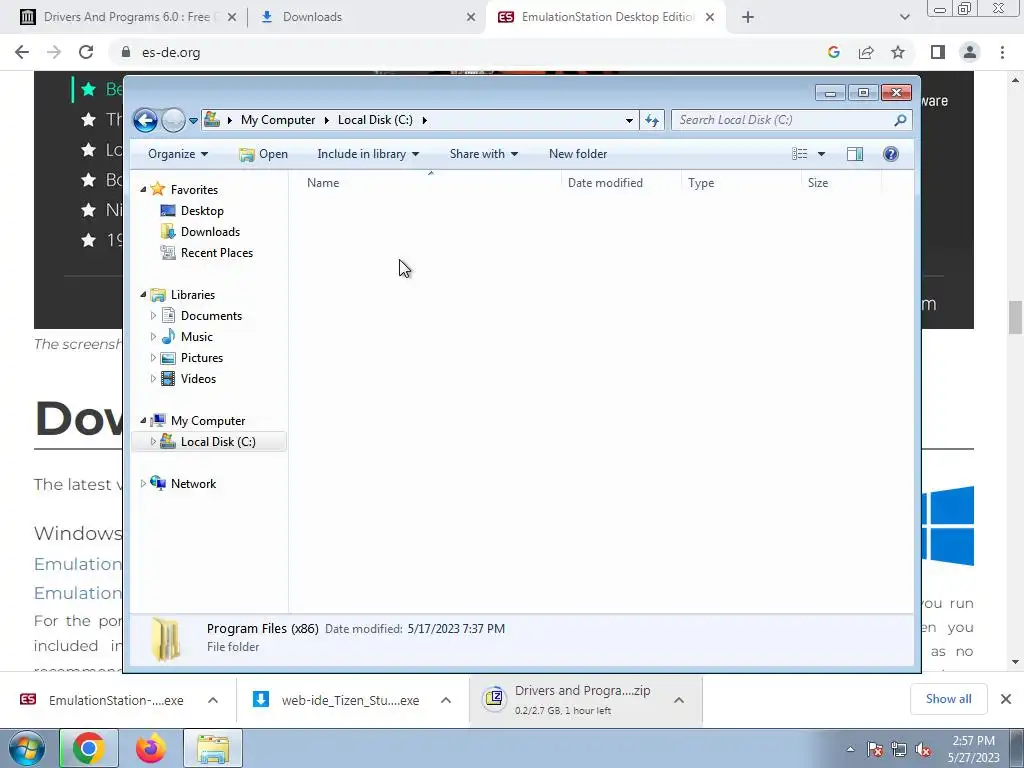Viewport: 1024px width, 768px height.
Task: Toggle the preview pane
Action: (x=855, y=154)
